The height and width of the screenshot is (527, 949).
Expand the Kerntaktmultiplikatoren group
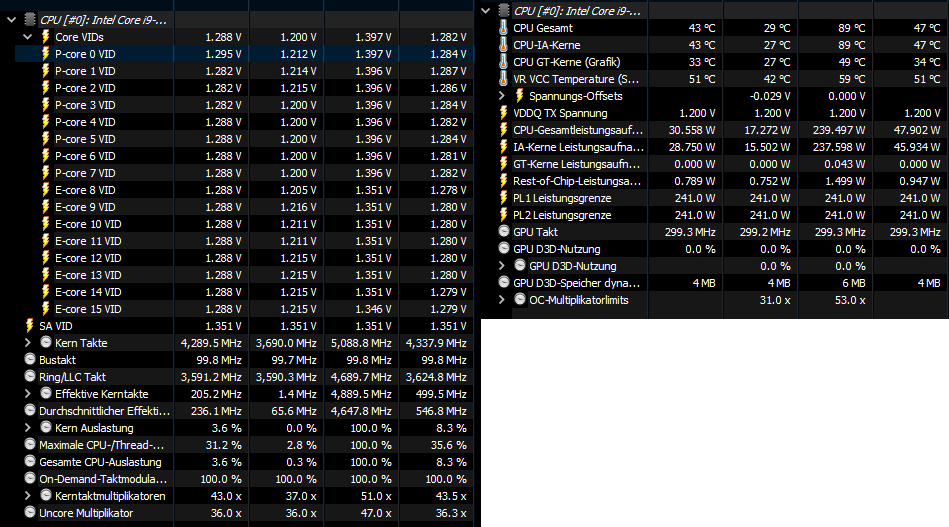27,496
